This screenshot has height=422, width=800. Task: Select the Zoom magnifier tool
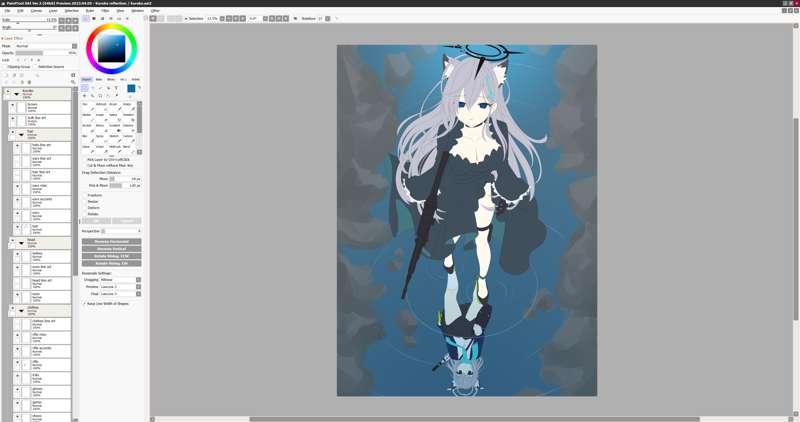92,95
